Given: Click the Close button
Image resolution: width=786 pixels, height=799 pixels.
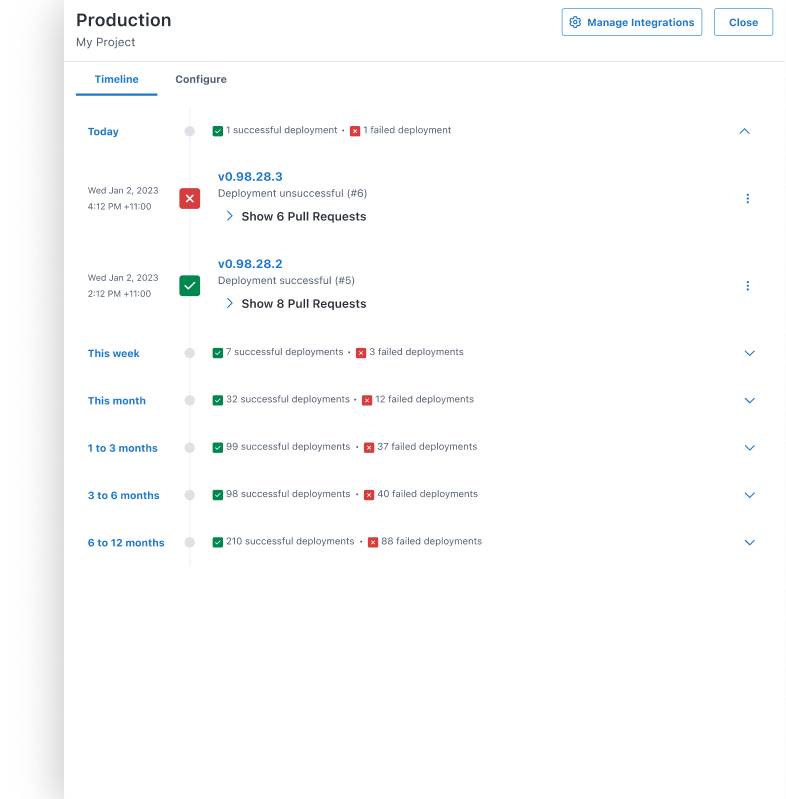Looking at the screenshot, I should tap(743, 22).
